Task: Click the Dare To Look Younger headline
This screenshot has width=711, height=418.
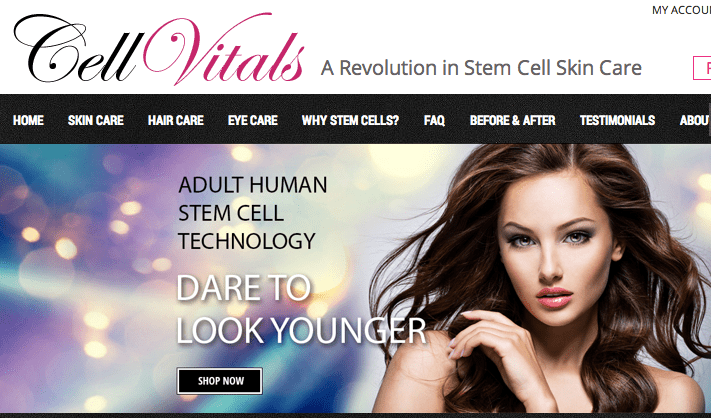Action: coord(301,309)
